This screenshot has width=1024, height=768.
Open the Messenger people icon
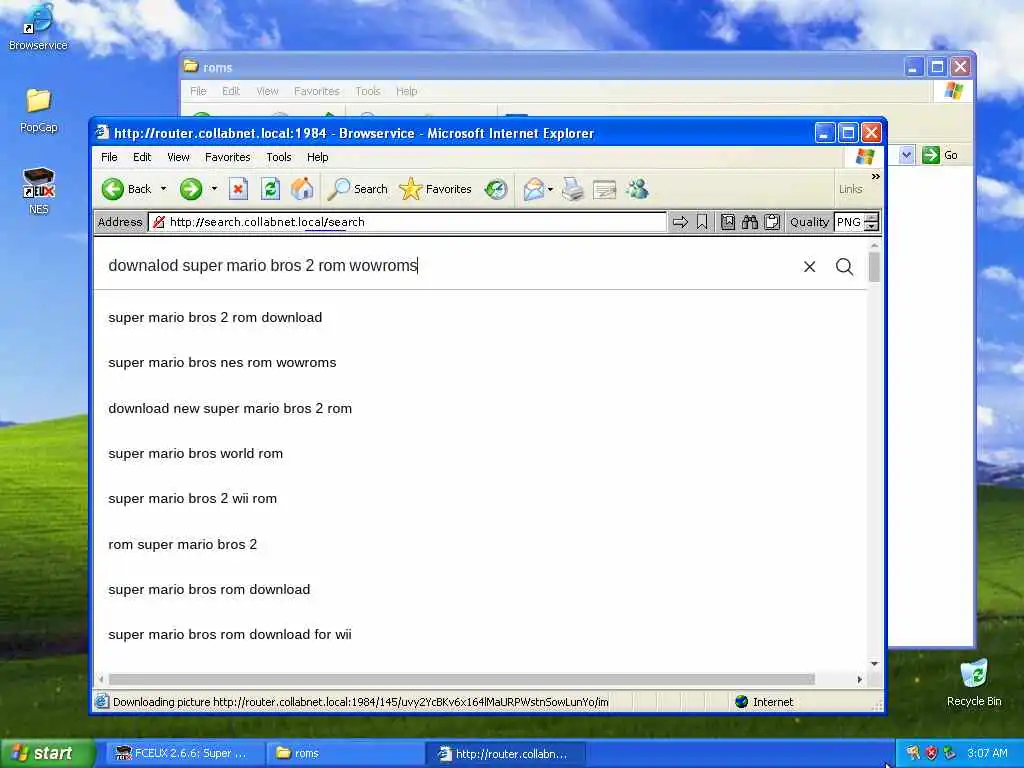pyautogui.click(x=637, y=189)
